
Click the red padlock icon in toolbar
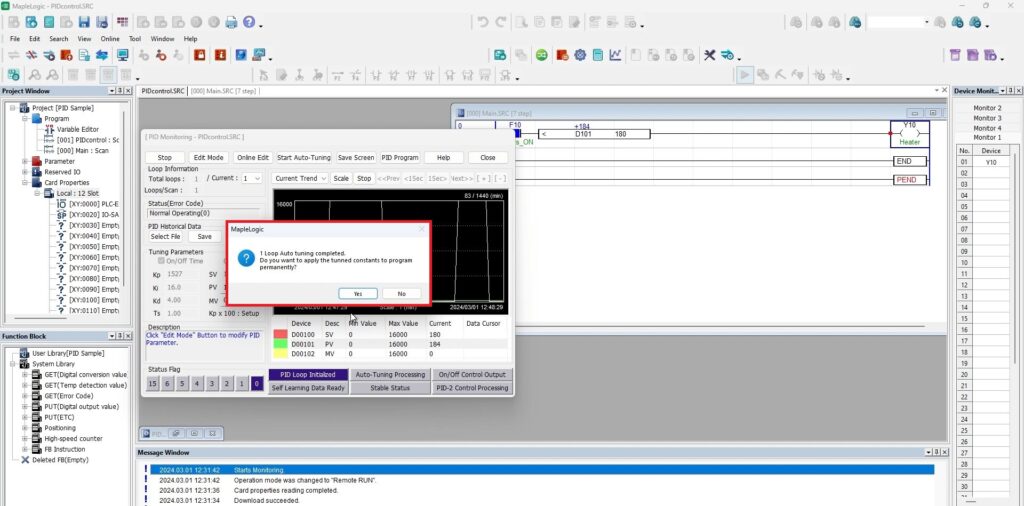pyautogui.click(x=200, y=55)
